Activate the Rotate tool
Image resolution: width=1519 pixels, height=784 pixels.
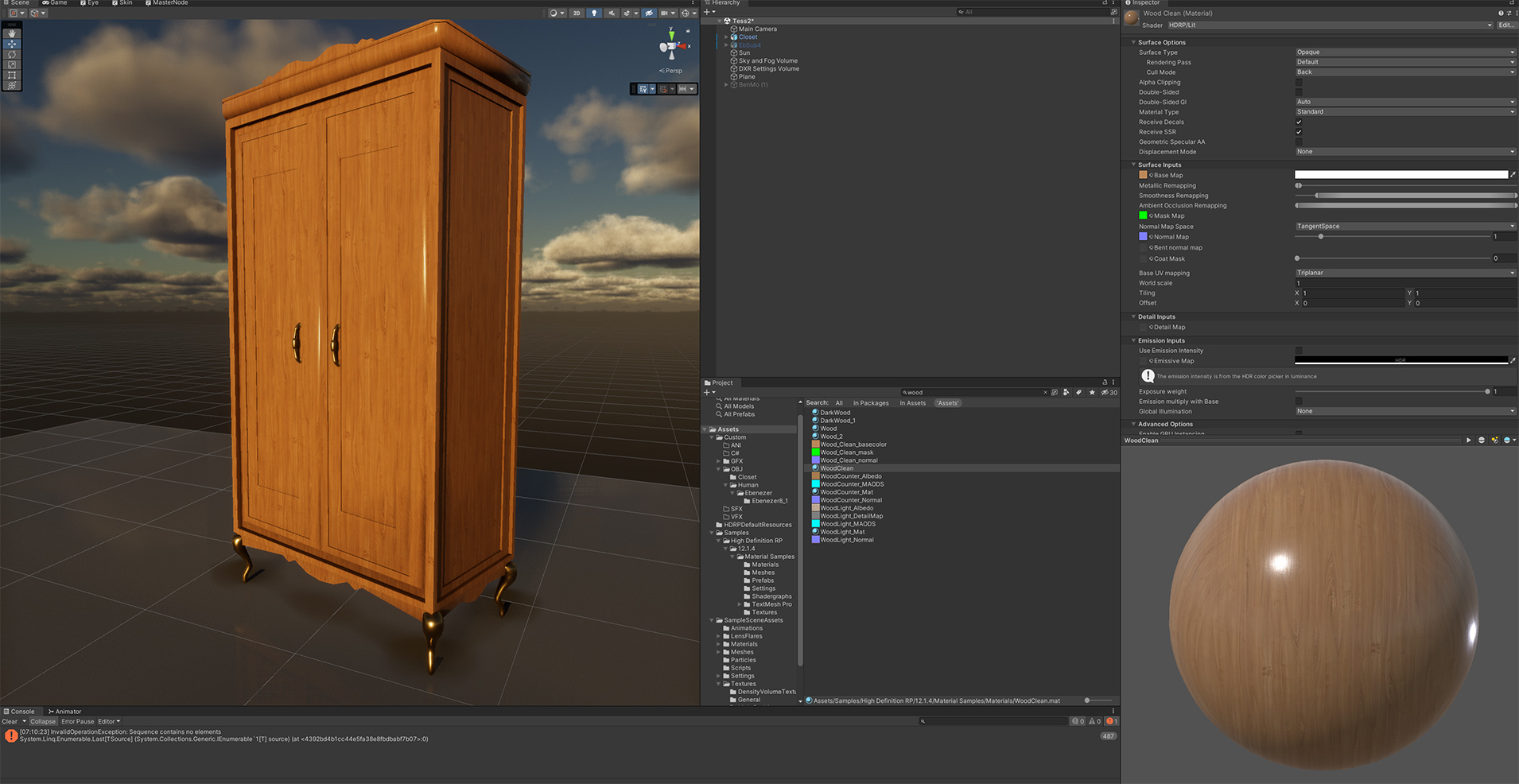[x=11, y=55]
